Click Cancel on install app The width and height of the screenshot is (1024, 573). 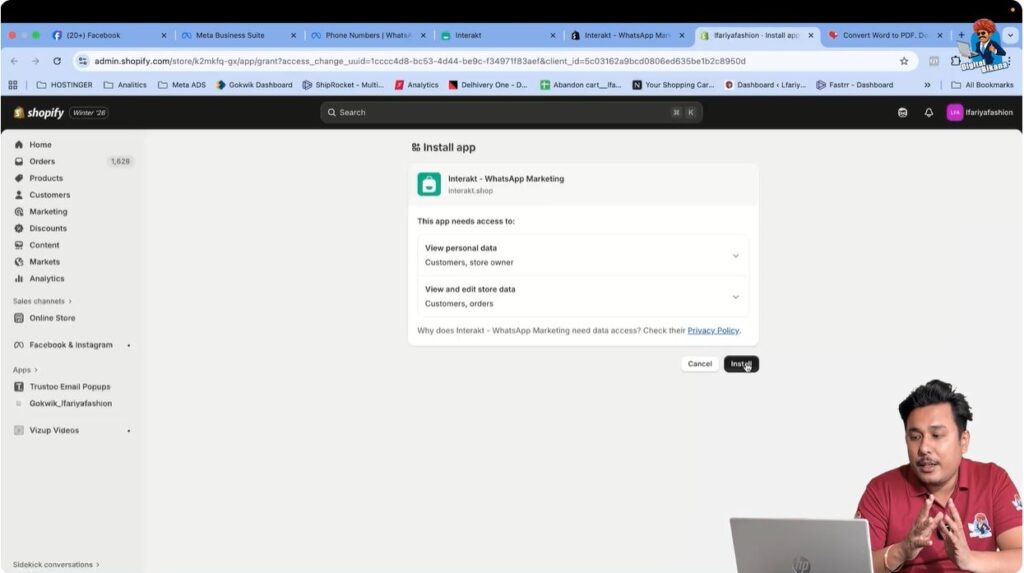699,364
